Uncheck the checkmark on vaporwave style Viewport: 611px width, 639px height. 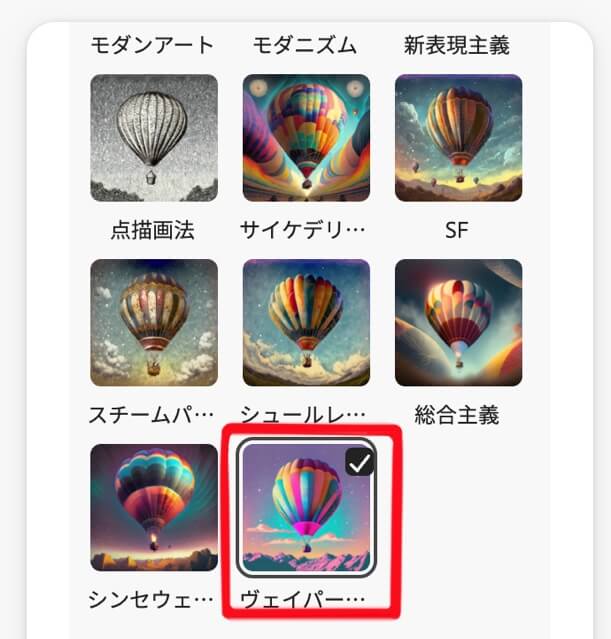click(x=360, y=462)
